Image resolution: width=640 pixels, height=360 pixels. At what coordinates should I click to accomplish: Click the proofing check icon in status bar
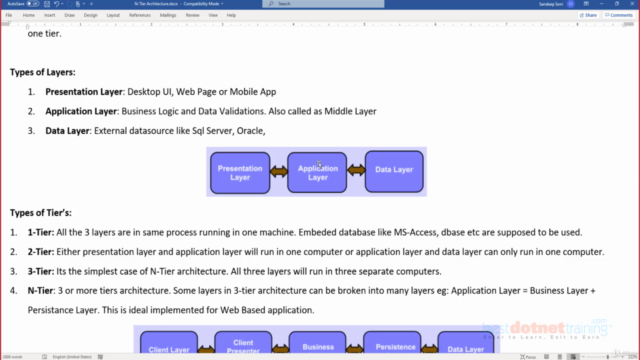point(44,357)
